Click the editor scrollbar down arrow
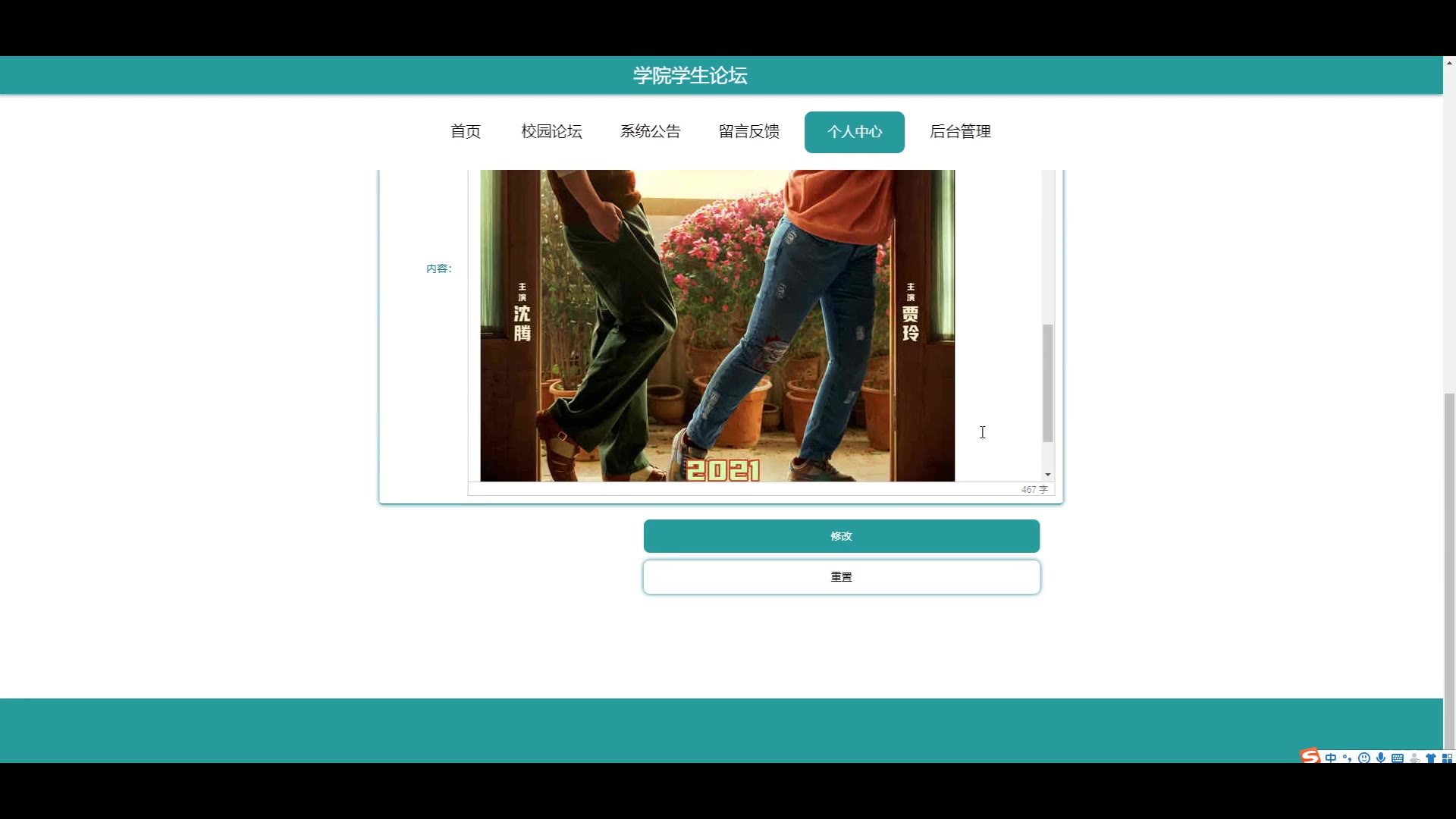This screenshot has height=819, width=1456. 1048,475
